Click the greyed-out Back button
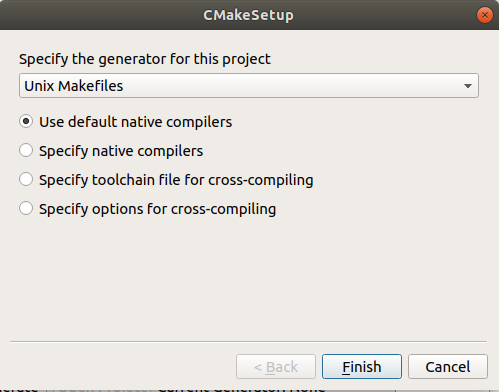Screen dimensions: 499x392 tap(276, 367)
